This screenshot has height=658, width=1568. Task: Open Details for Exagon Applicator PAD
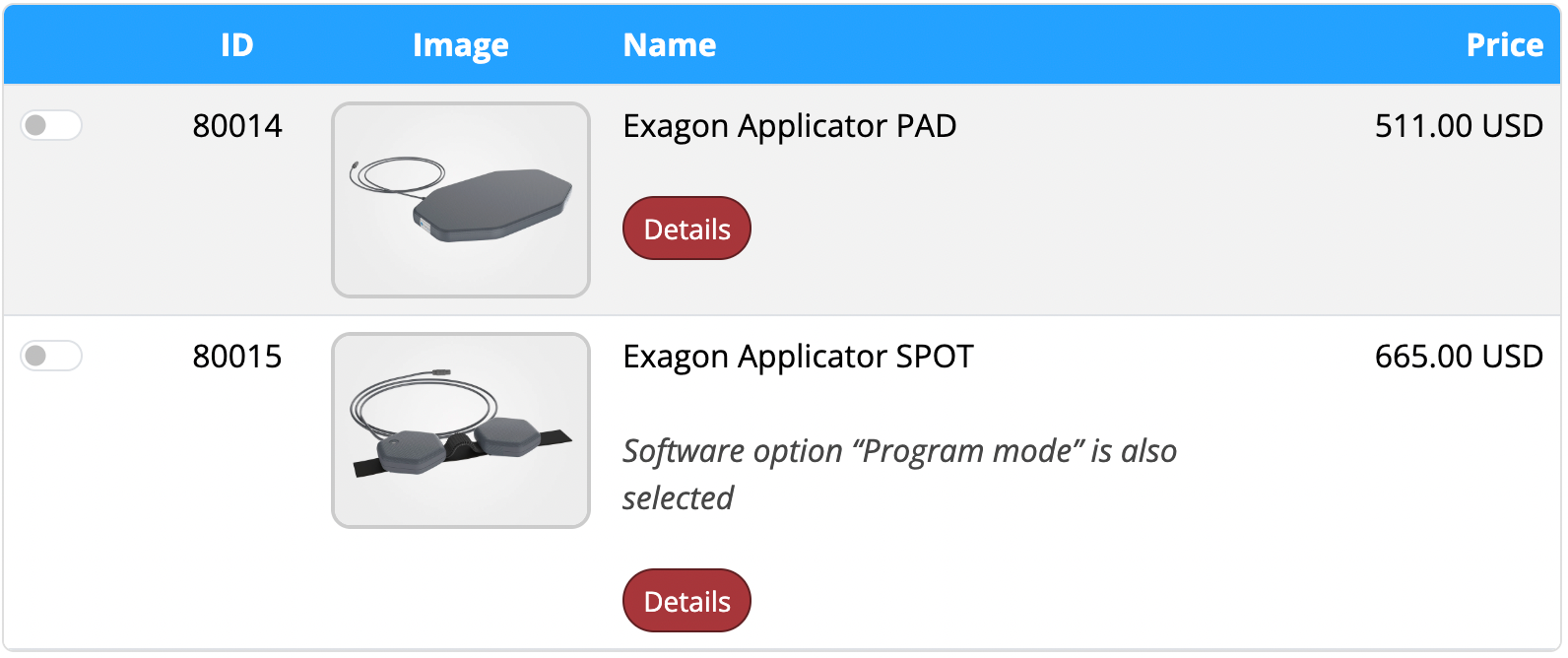[686, 228]
